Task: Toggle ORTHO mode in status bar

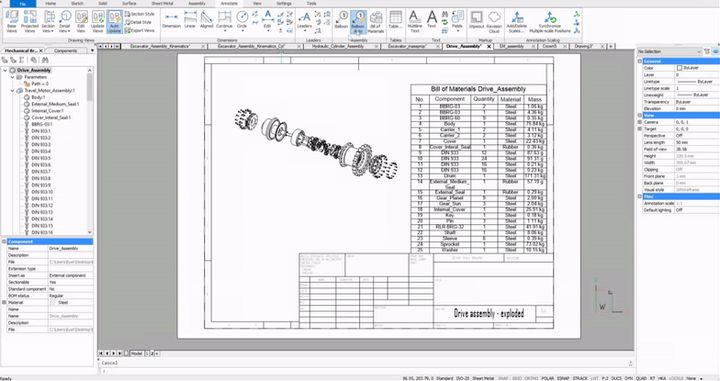Action: click(531, 378)
